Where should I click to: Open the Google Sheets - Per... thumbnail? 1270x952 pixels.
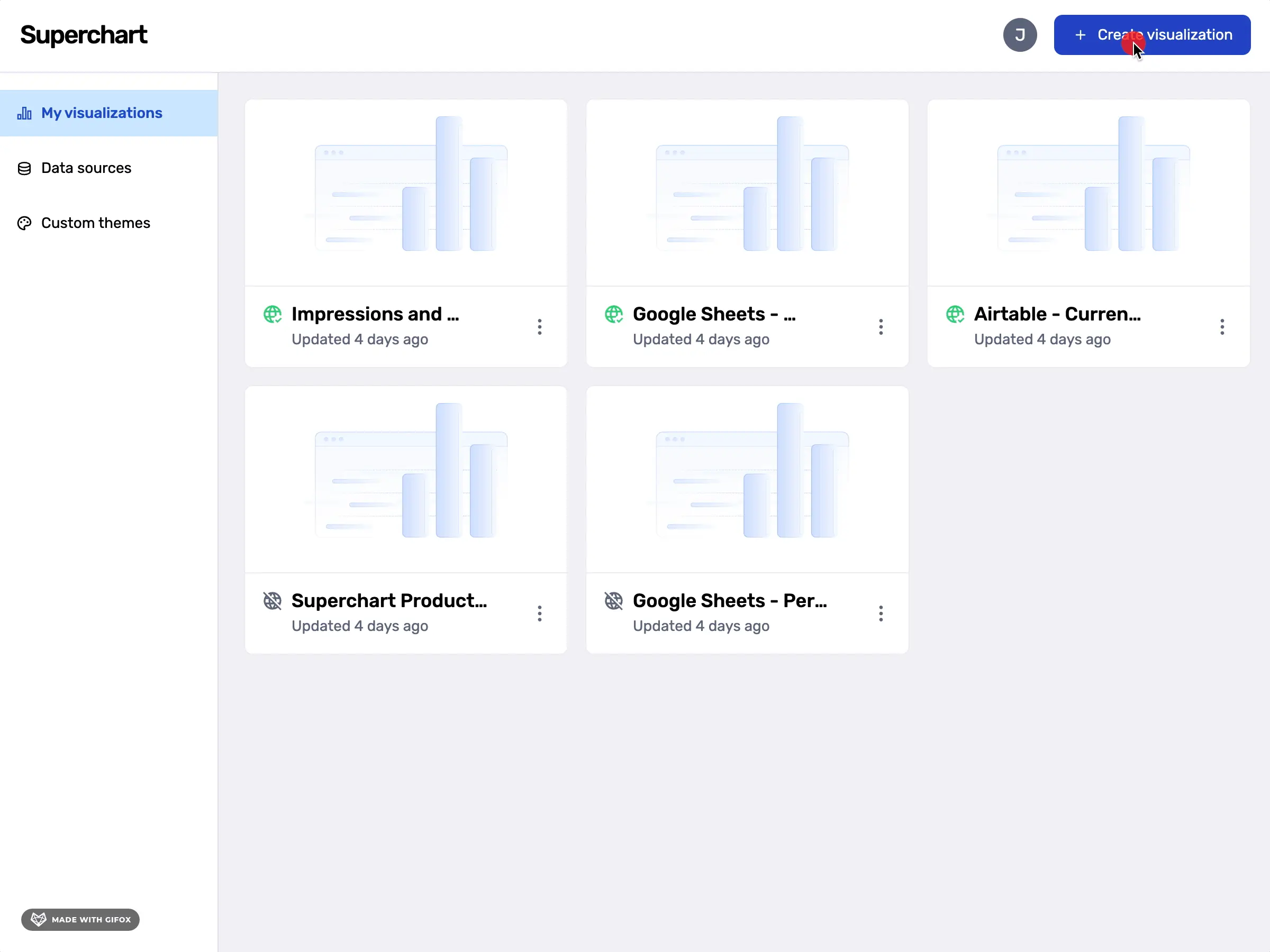pyautogui.click(x=747, y=479)
